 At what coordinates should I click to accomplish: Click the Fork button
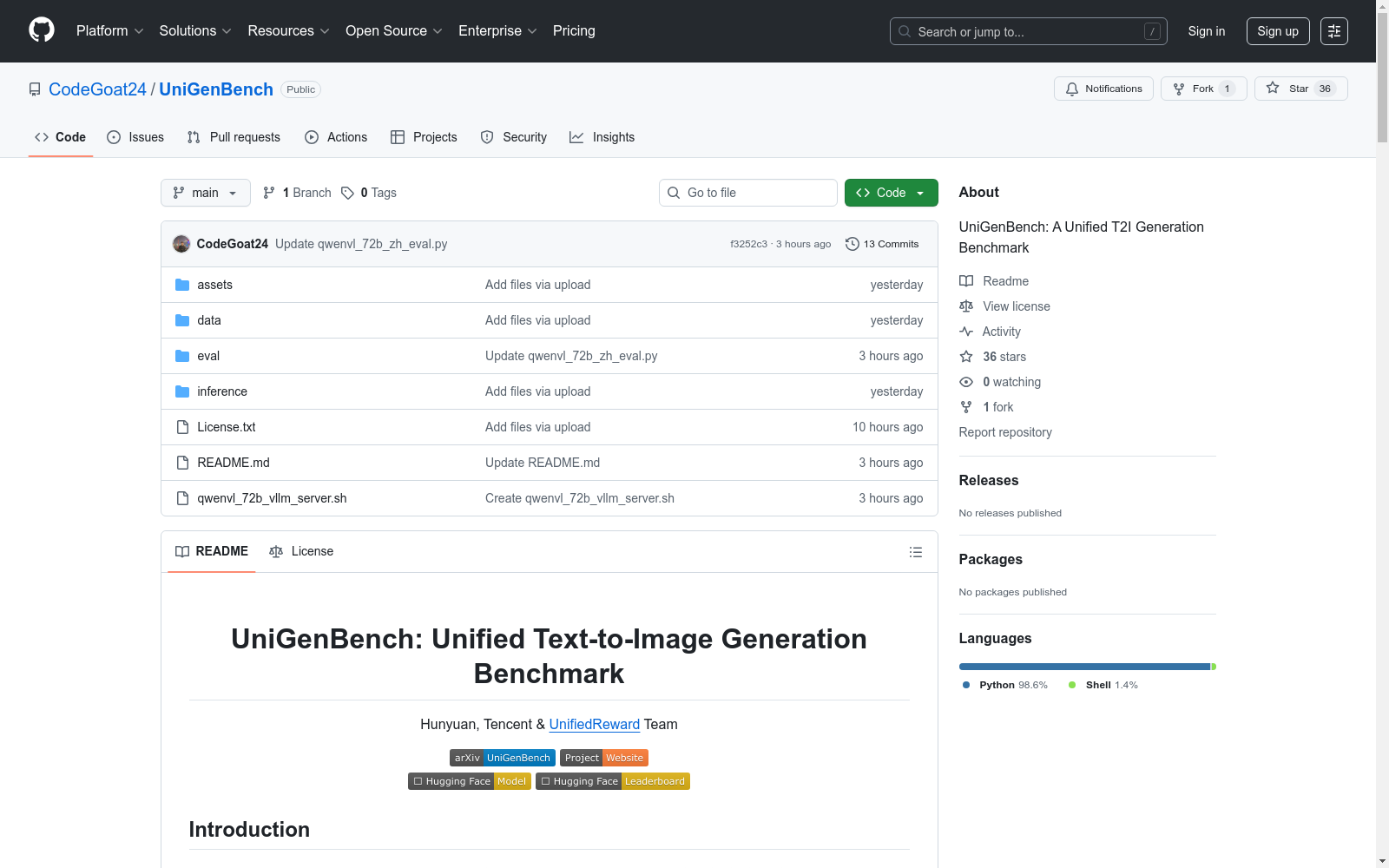click(1204, 89)
